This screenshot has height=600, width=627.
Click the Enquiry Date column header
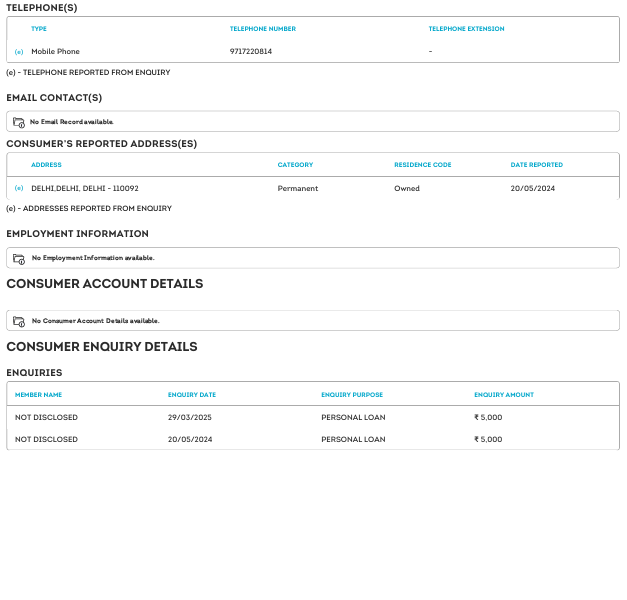tap(192, 395)
